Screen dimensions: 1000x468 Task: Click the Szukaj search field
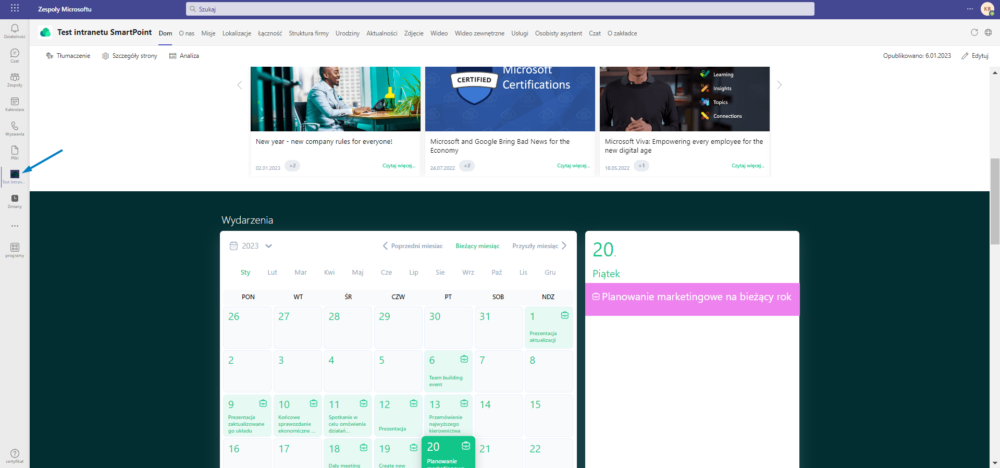click(500, 8)
